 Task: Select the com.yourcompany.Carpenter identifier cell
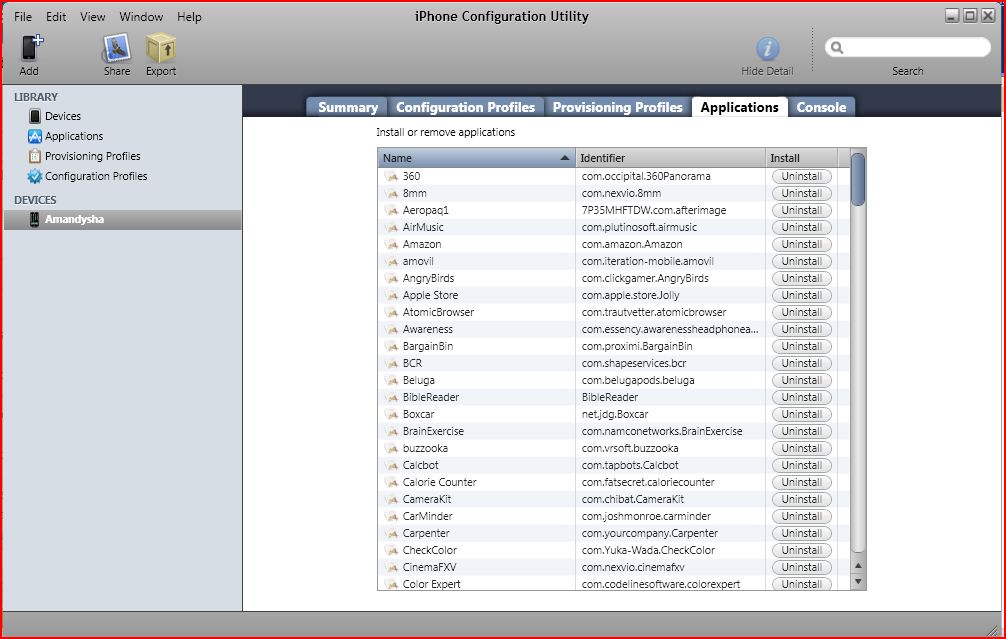(670, 533)
